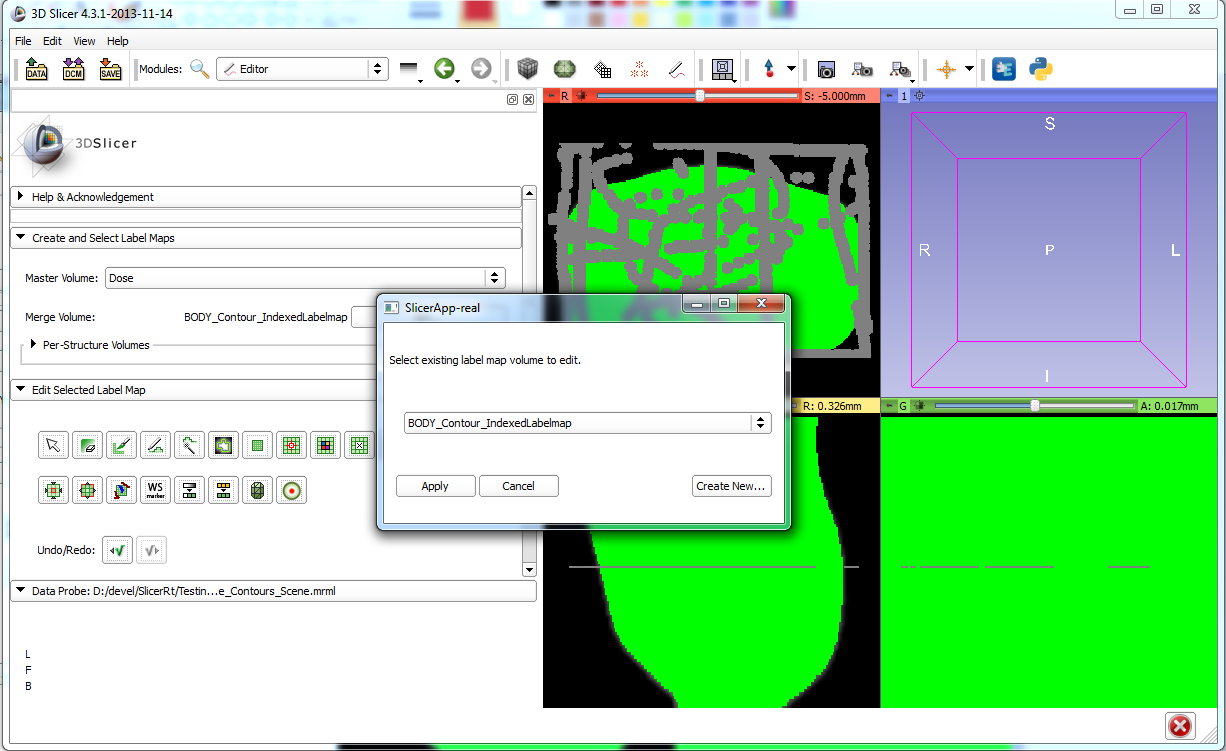Click the Undo button next to Undo/Redo

118,549
